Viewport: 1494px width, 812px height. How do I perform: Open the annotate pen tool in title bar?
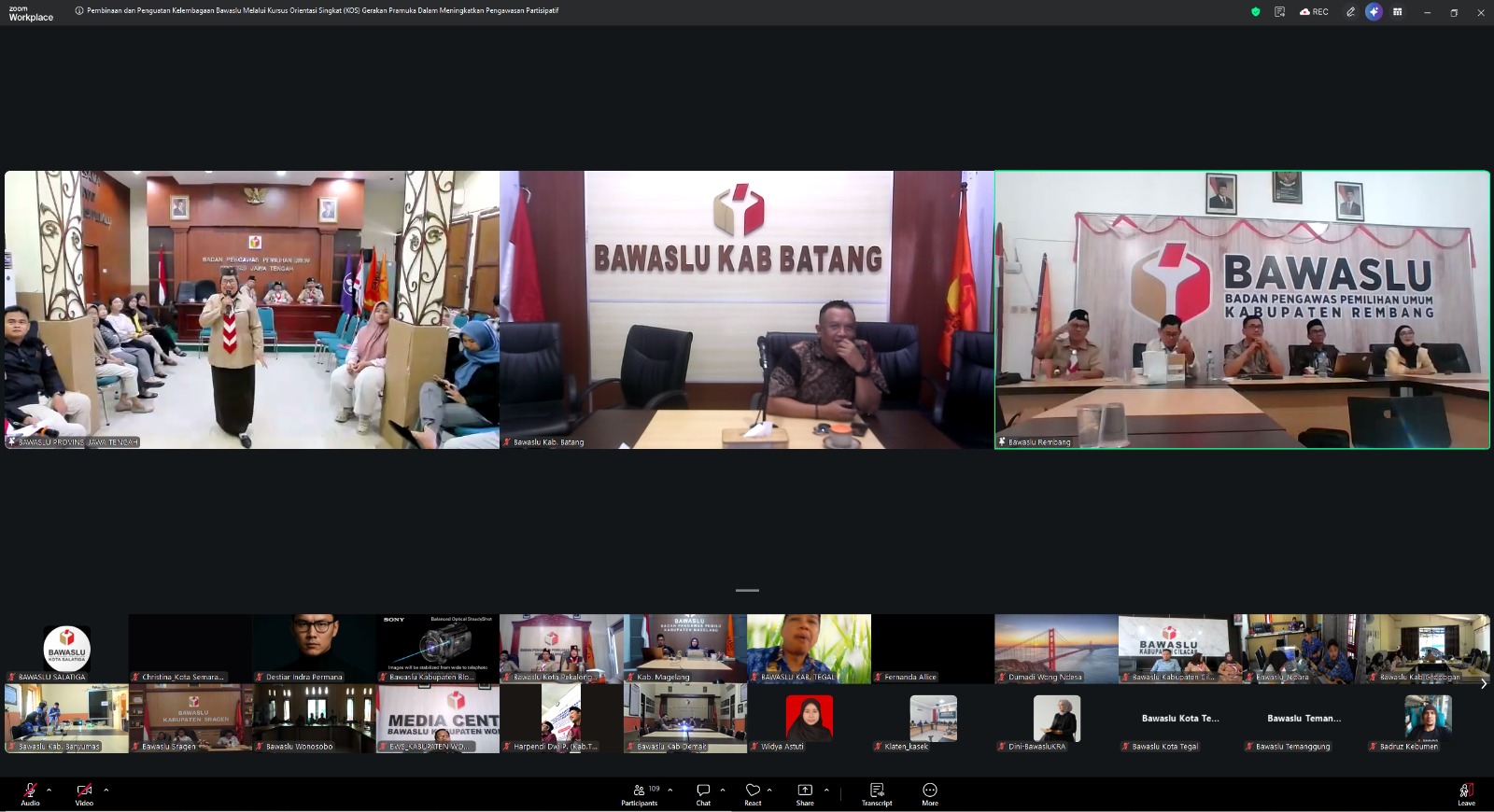point(1350,12)
